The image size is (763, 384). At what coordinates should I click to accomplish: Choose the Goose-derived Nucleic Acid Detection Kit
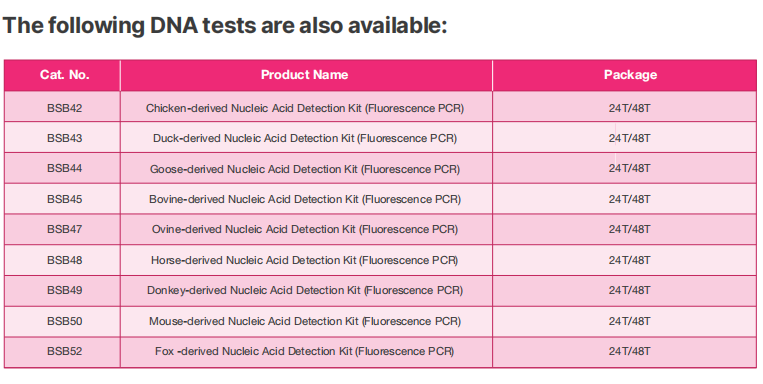point(305,169)
